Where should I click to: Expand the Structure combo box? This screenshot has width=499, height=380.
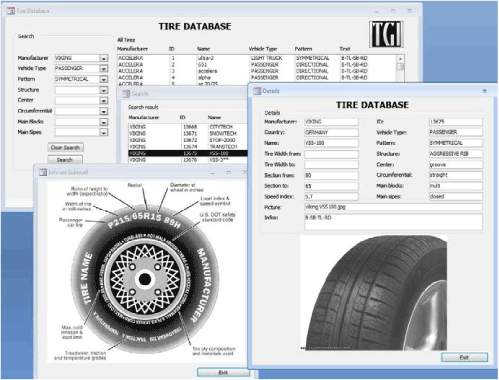pyautogui.click(x=104, y=90)
